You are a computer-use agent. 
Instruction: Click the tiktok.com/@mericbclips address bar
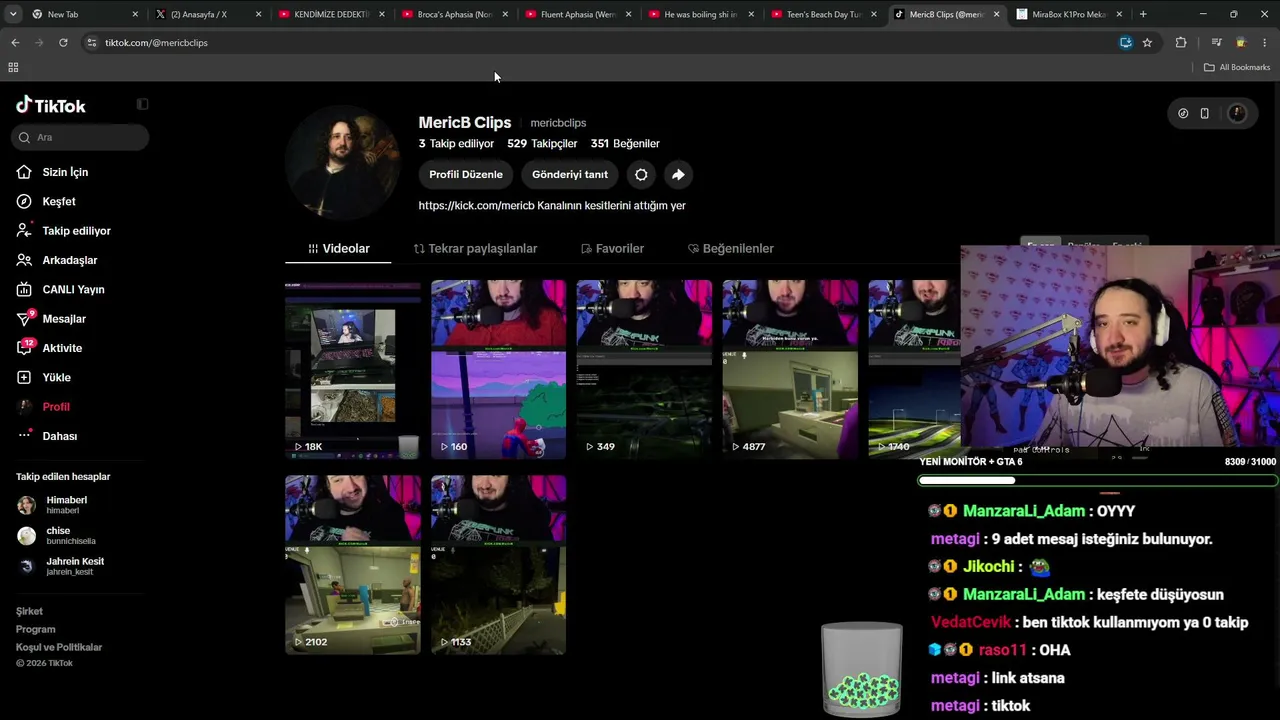coord(600,43)
